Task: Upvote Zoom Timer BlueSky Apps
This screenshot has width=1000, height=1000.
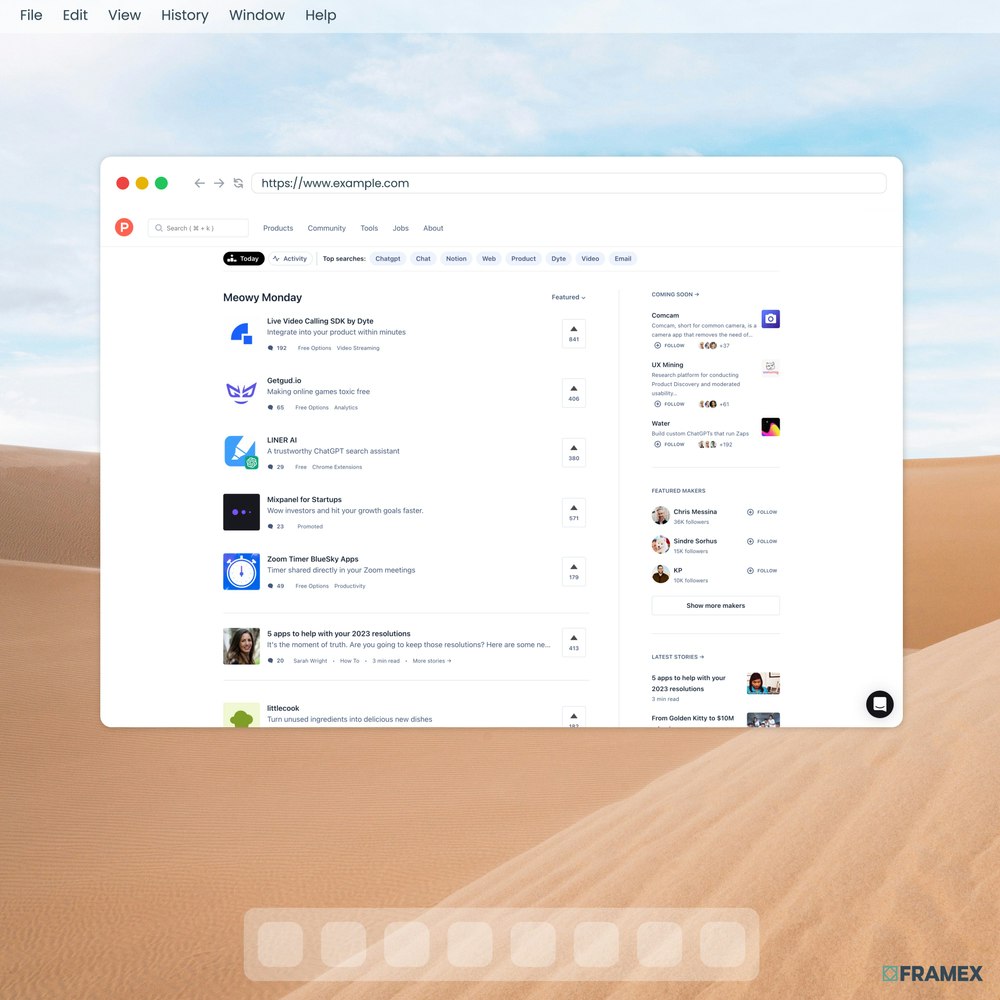Action: (573, 571)
